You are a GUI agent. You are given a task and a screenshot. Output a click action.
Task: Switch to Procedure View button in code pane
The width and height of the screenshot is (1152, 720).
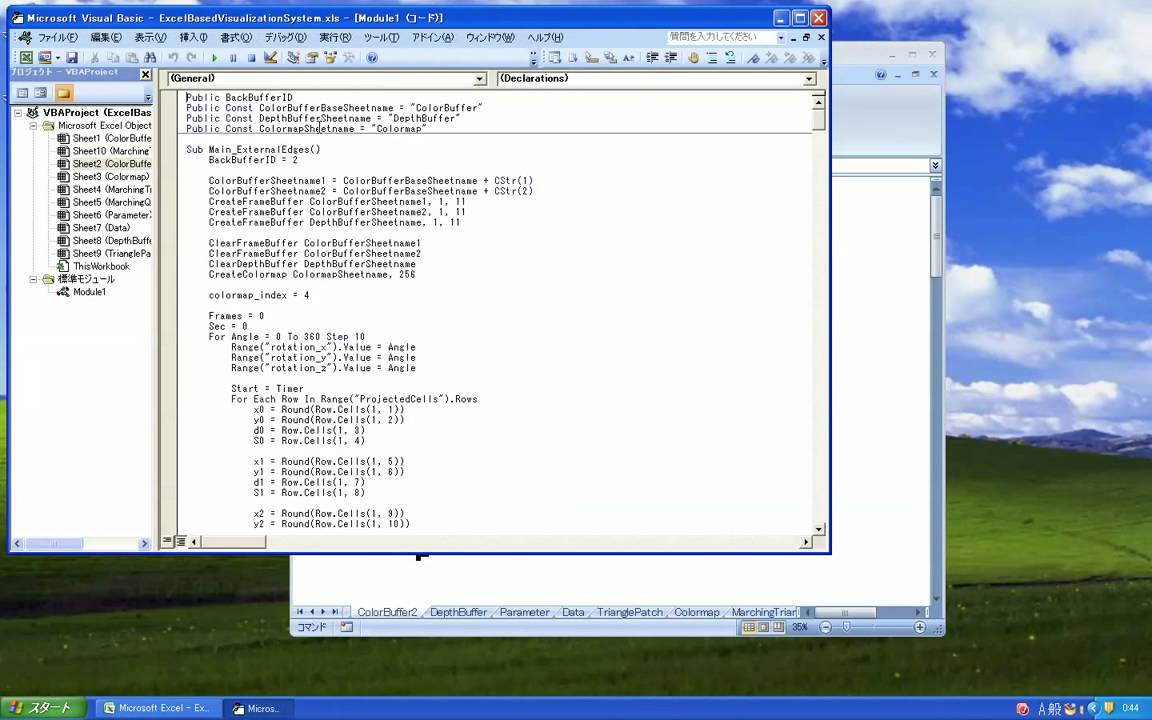pos(168,541)
